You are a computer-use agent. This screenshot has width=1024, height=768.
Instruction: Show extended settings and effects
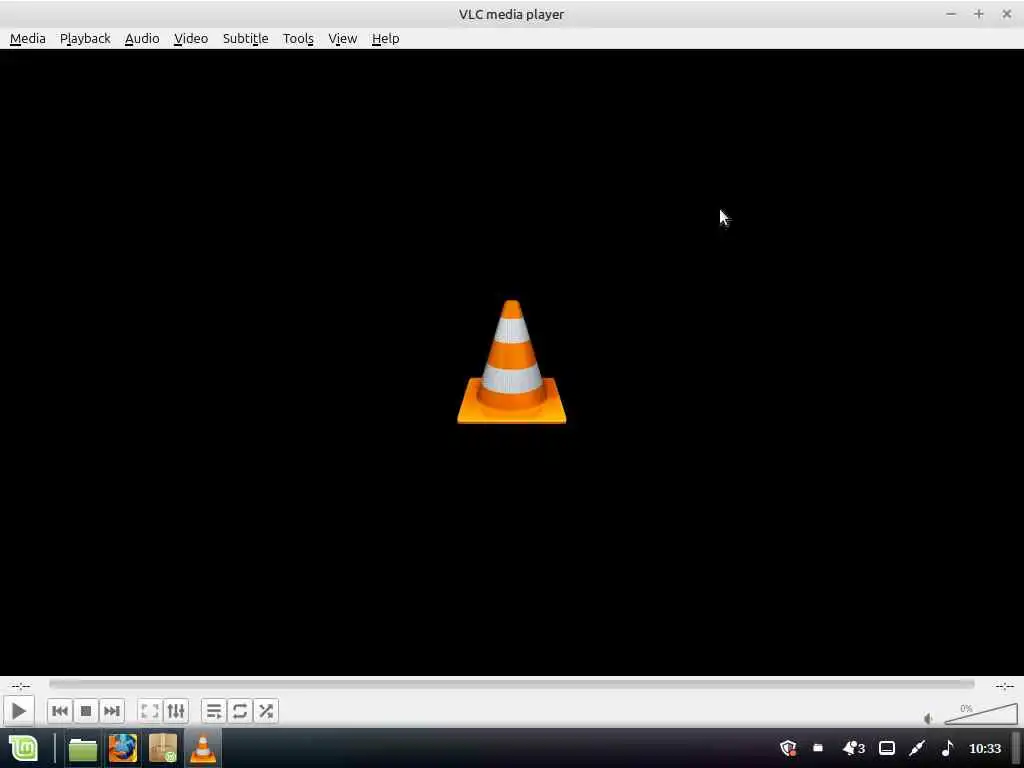[176, 711]
